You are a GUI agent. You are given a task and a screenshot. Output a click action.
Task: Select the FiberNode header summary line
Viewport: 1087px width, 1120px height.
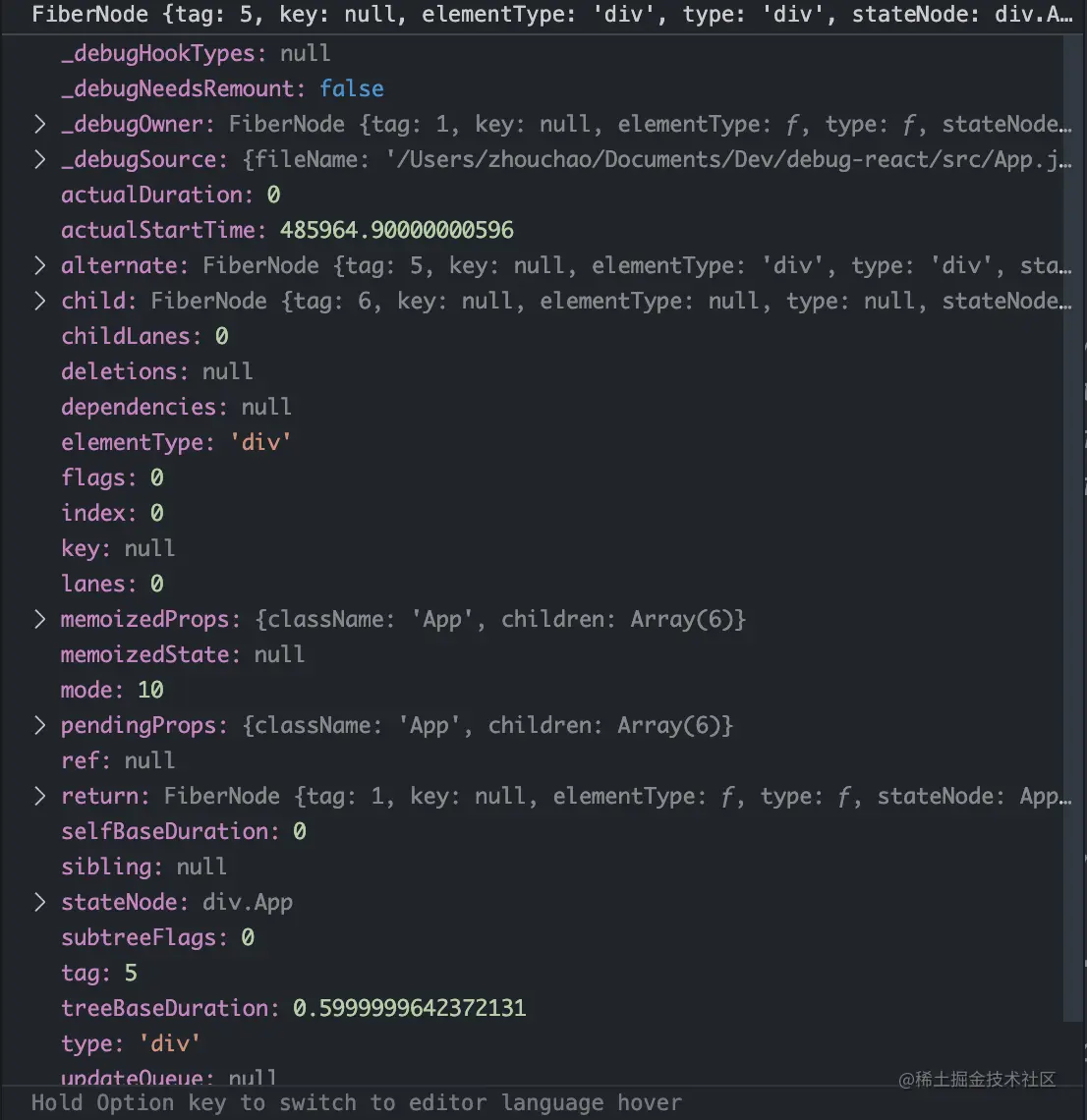tap(551, 15)
